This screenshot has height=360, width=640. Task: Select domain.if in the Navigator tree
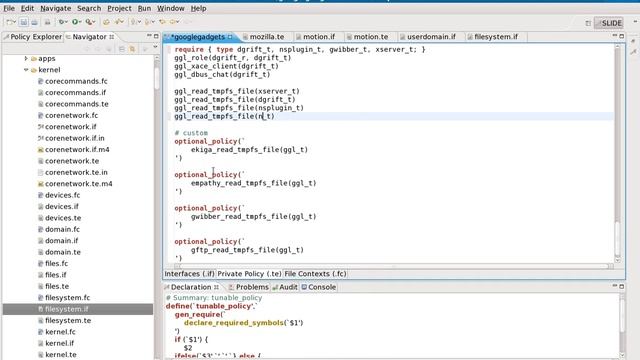[x=61, y=241]
